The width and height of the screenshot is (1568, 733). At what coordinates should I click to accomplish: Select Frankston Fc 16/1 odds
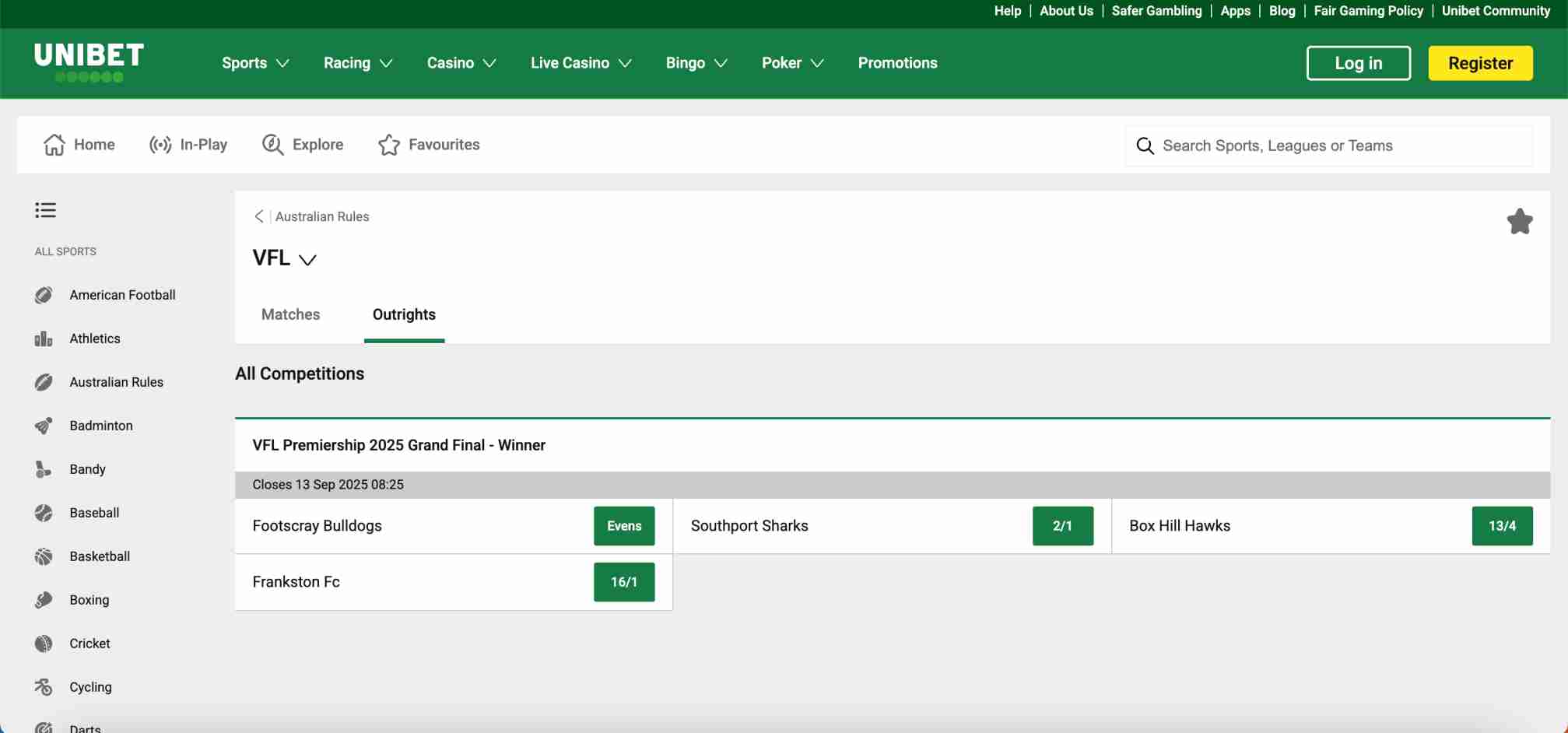click(624, 582)
